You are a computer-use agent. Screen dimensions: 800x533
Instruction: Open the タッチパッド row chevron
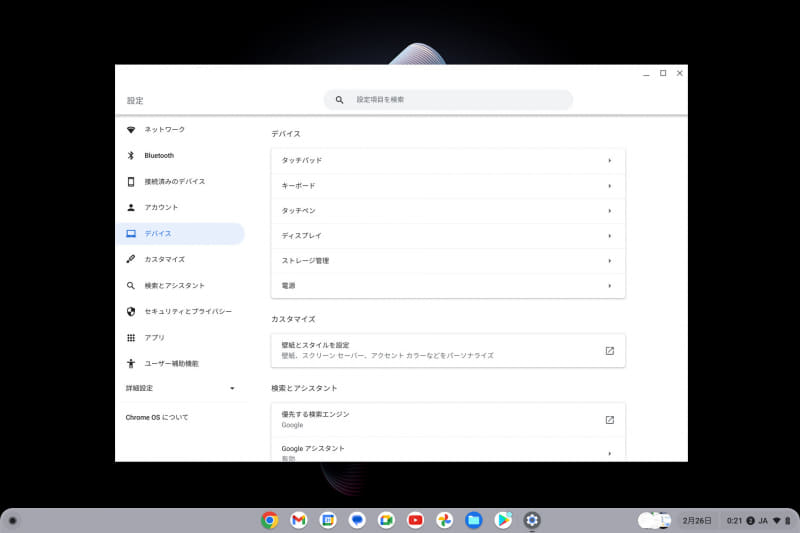coord(609,161)
